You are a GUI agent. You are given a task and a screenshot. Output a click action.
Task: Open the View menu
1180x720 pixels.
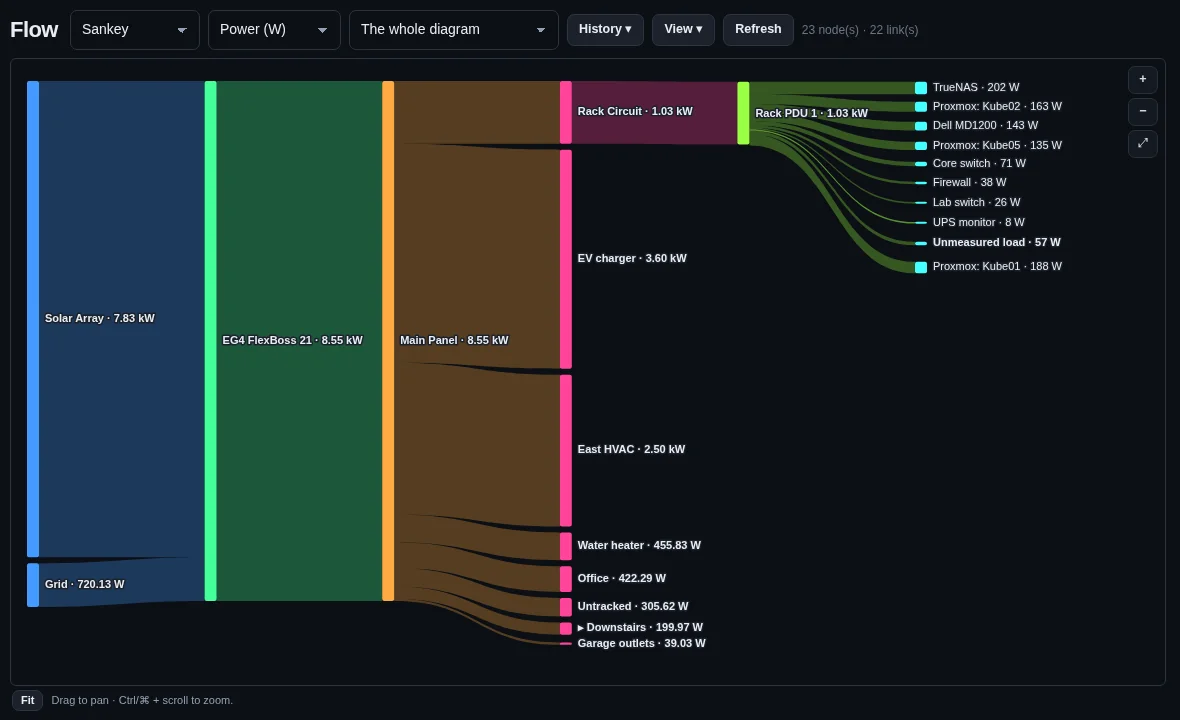pos(683,29)
